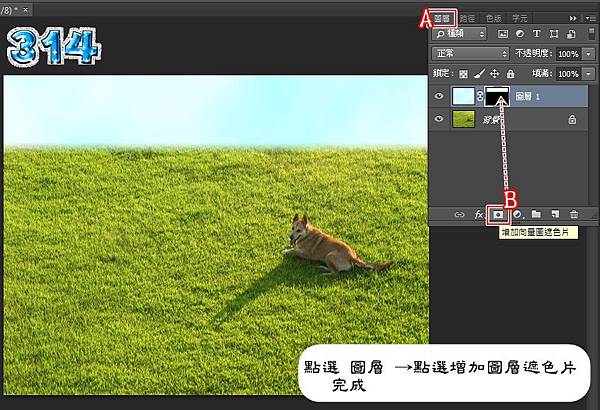Click the create new layer icon
This screenshot has width=600, height=410.
point(555,214)
